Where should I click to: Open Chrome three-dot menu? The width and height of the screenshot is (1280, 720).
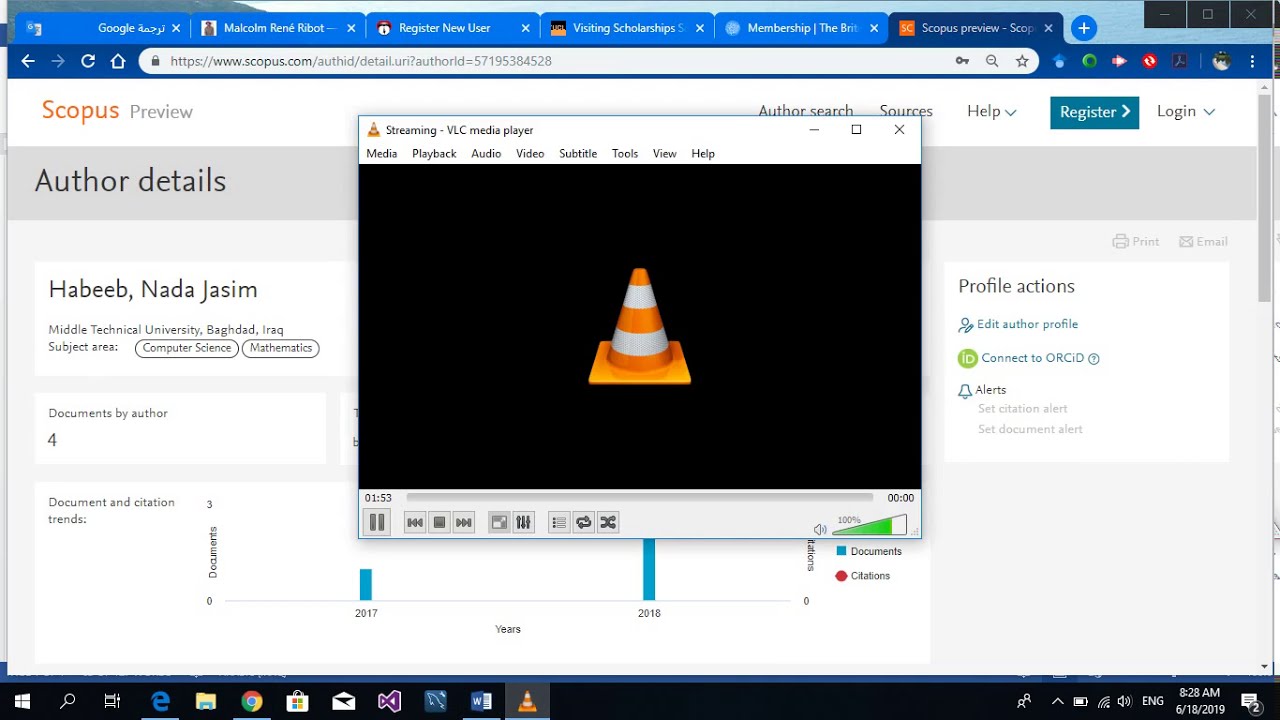(1254, 61)
